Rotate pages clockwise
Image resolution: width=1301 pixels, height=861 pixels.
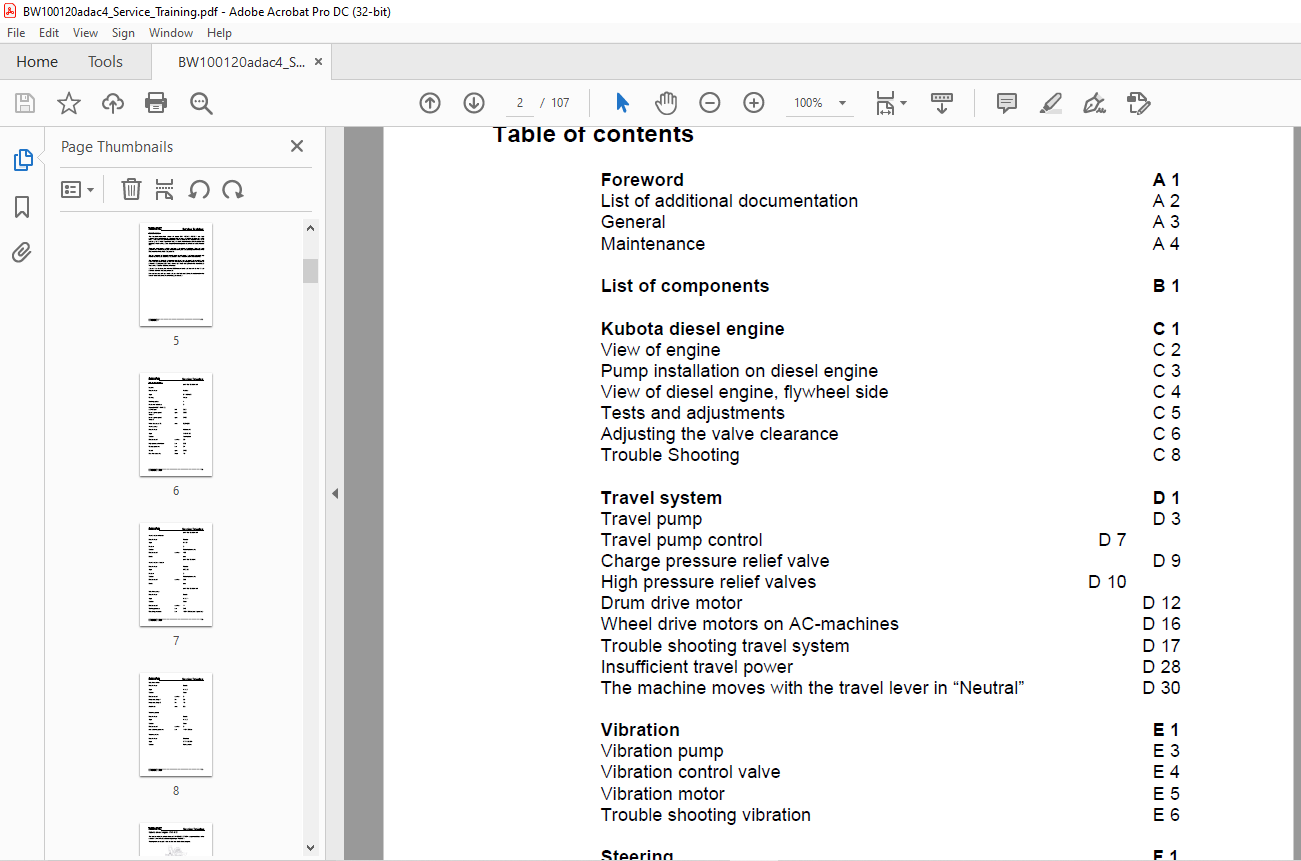coord(233,189)
